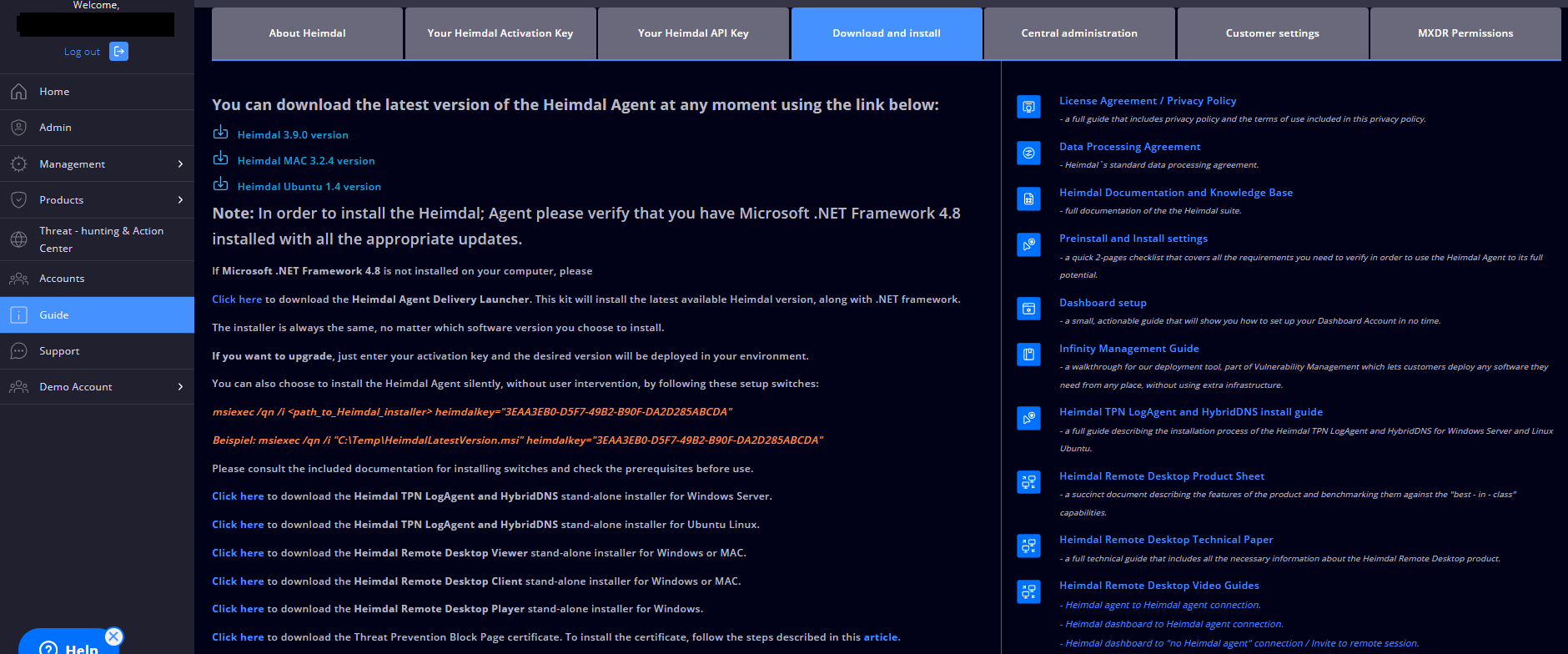Go to Threat-hunting & Action Center
The height and width of the screenshot is (654, 1568).
coord(97,239)
